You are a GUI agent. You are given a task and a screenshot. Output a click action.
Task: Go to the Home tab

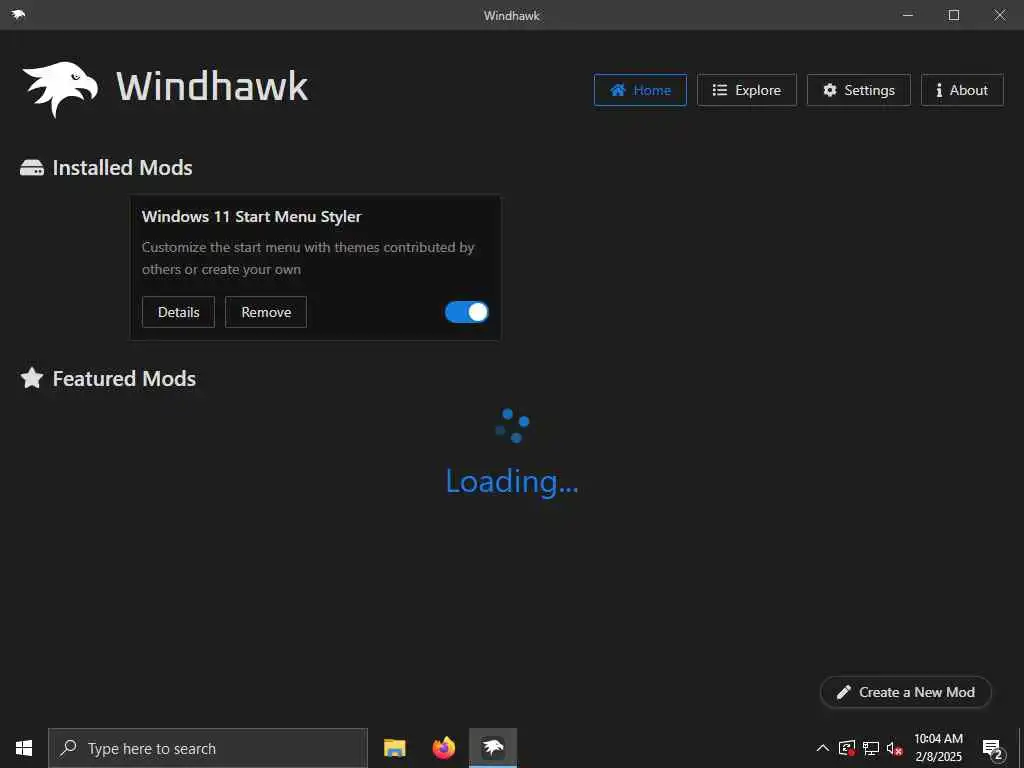click(x=640, y=90)
